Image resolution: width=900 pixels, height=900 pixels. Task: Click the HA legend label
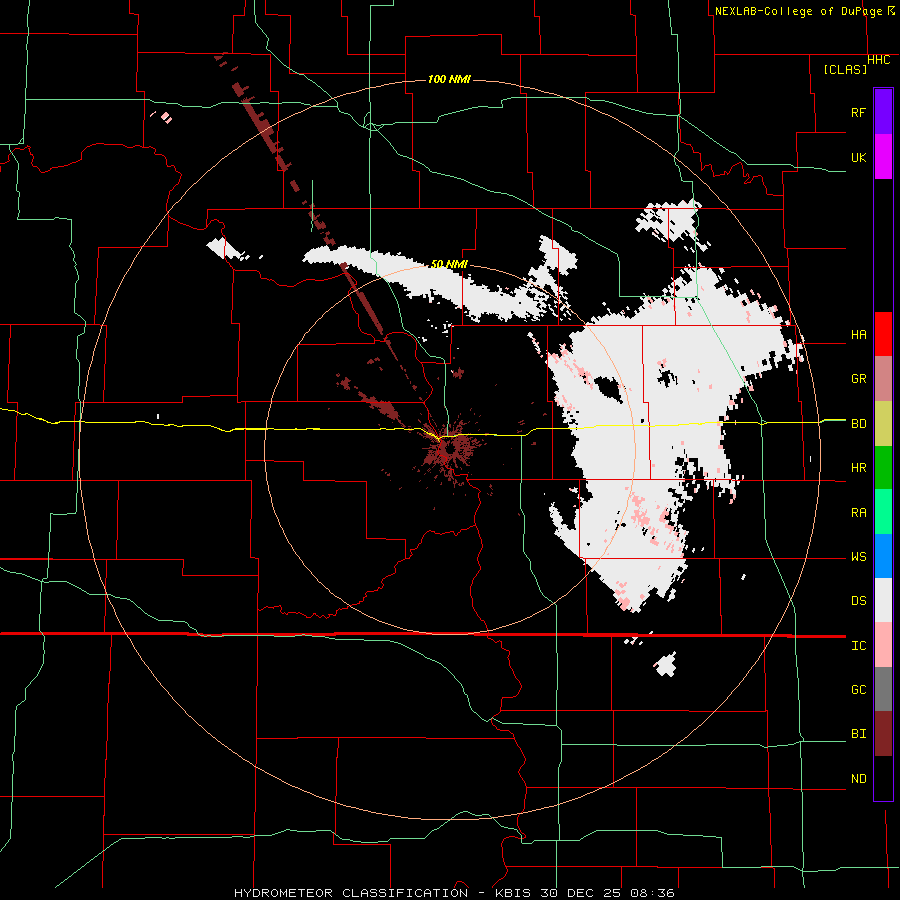pyautogui.click(x=858, y=335)
